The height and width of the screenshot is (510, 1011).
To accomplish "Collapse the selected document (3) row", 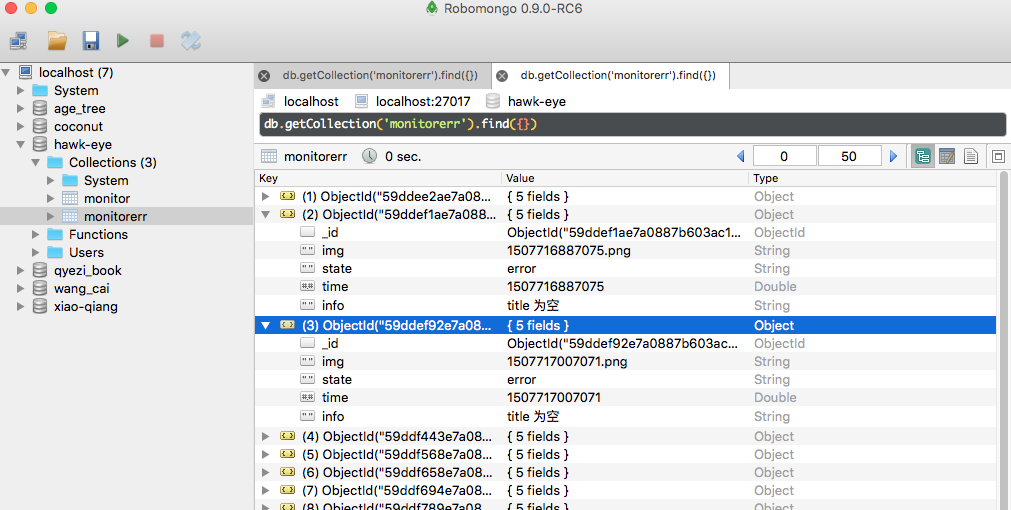I will (266, 326).
